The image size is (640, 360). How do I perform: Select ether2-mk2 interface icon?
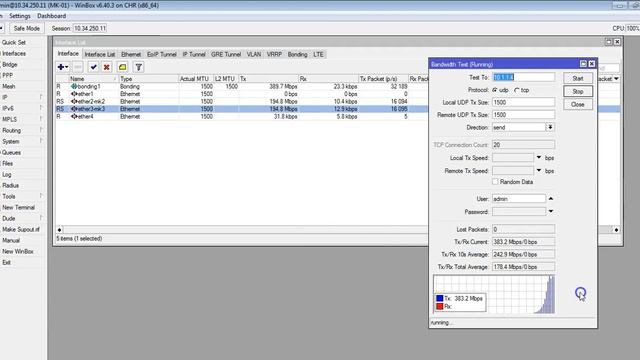click(x=74, y=101)
